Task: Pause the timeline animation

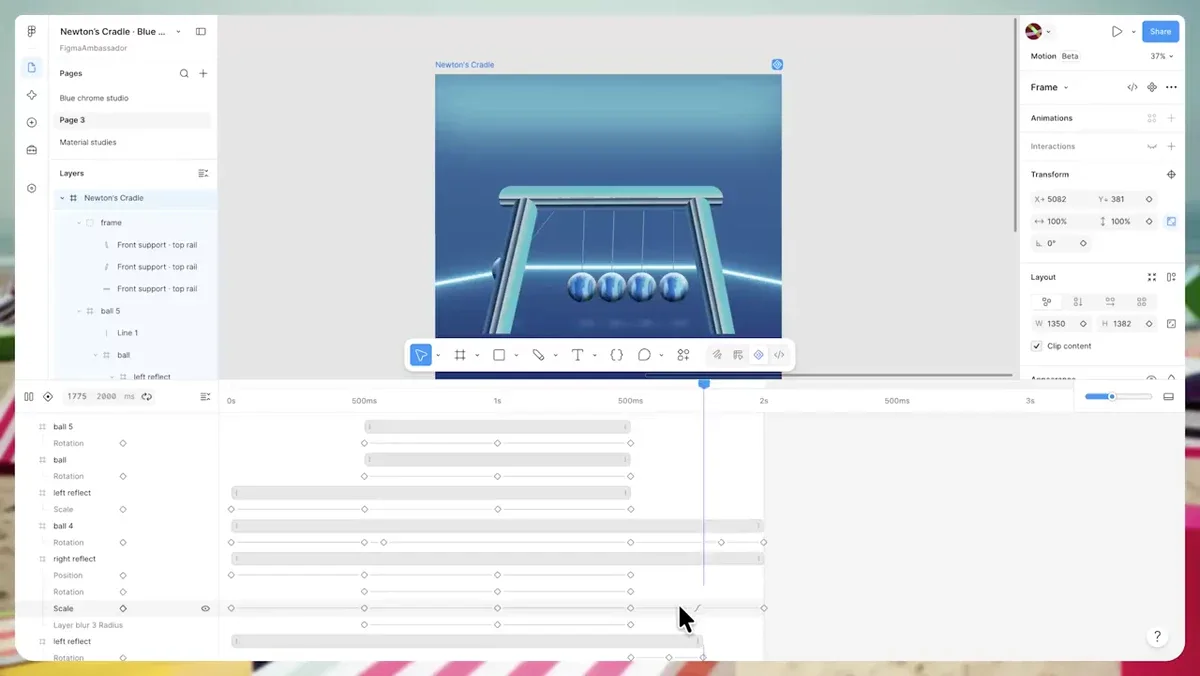Action: coord(28,397)
